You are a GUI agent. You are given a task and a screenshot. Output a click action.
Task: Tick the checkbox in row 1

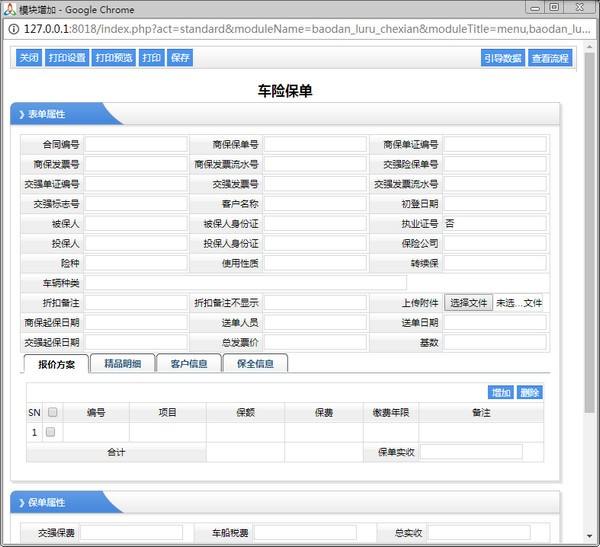[x=52, y=432]
